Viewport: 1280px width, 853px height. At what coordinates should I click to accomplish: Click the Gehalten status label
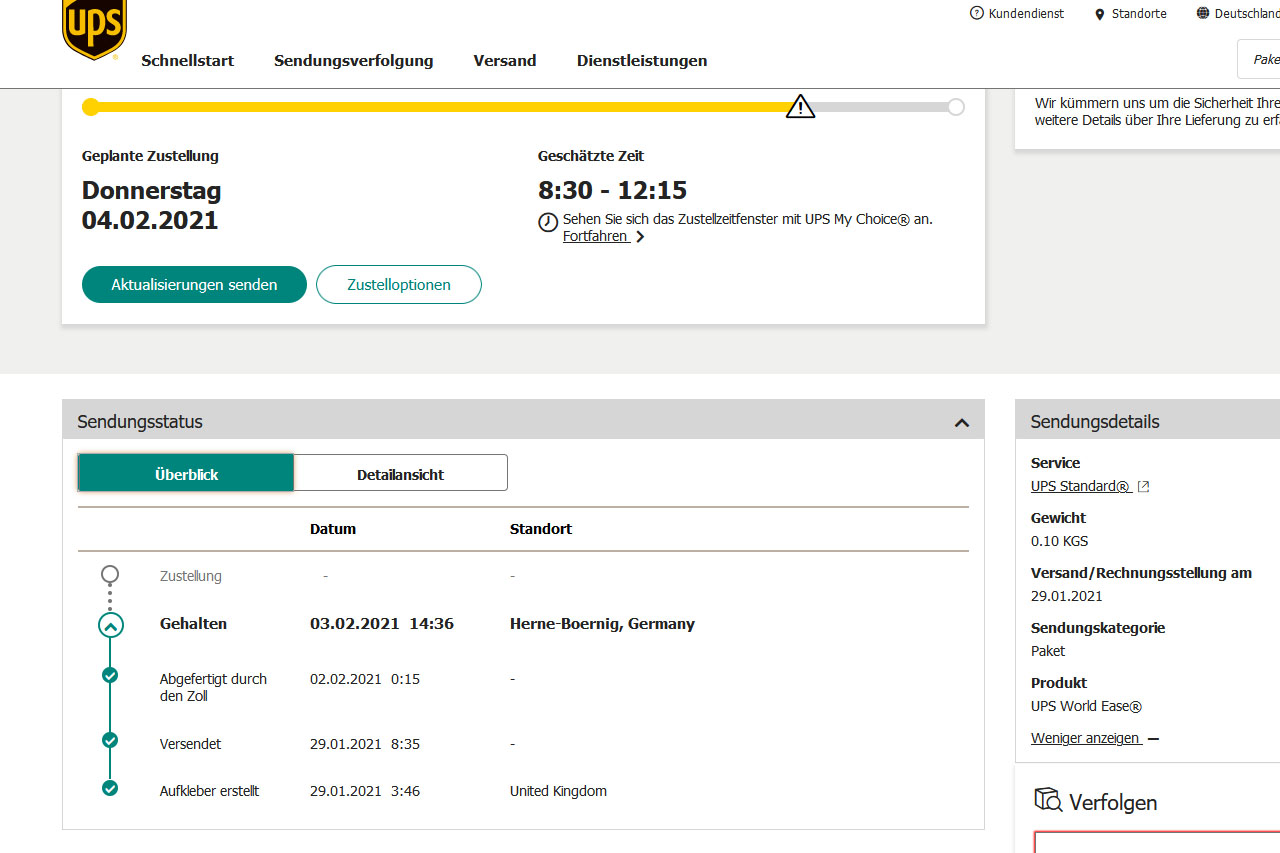(x=193, y=624)
